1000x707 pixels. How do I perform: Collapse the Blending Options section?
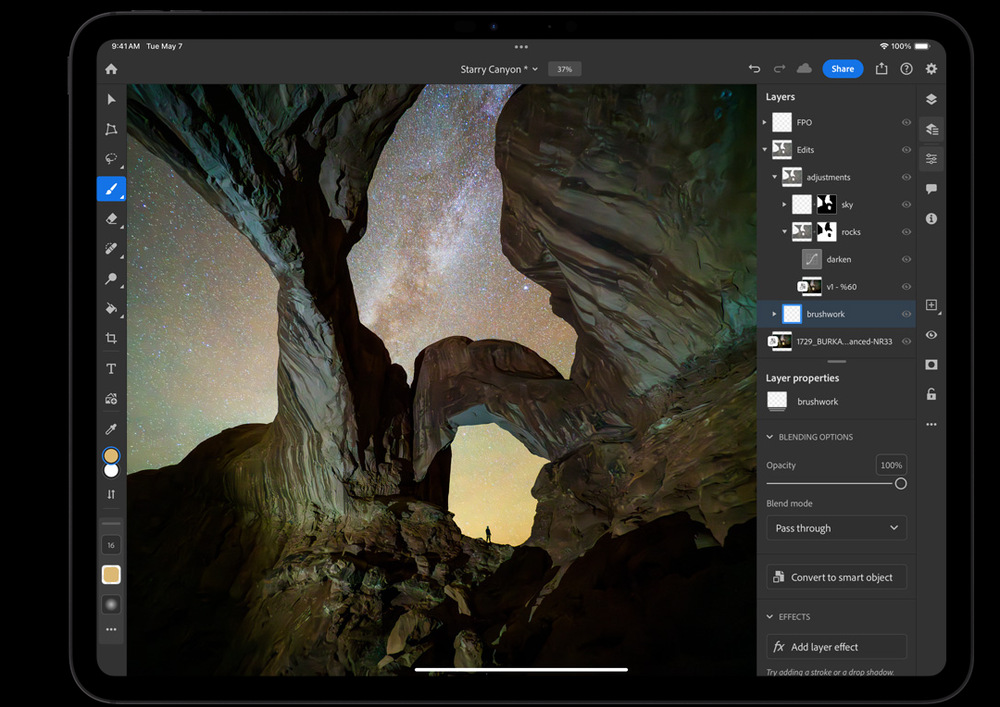pos(770,437)
